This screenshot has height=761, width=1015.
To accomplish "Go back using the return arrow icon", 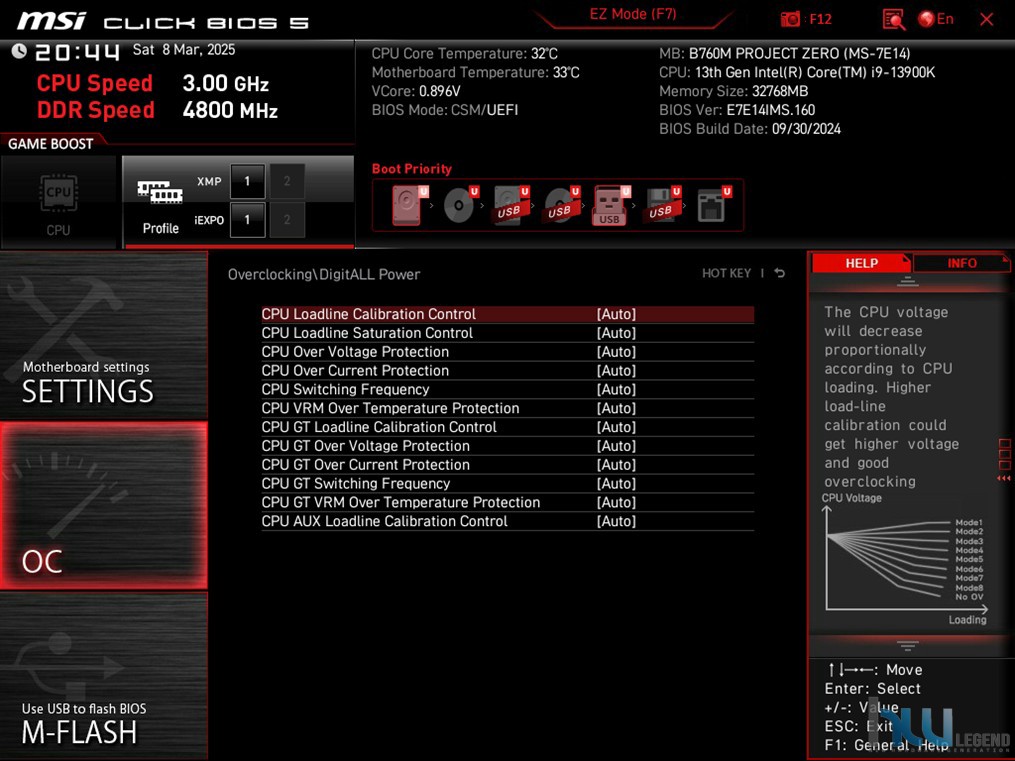I will coord(780,273).
